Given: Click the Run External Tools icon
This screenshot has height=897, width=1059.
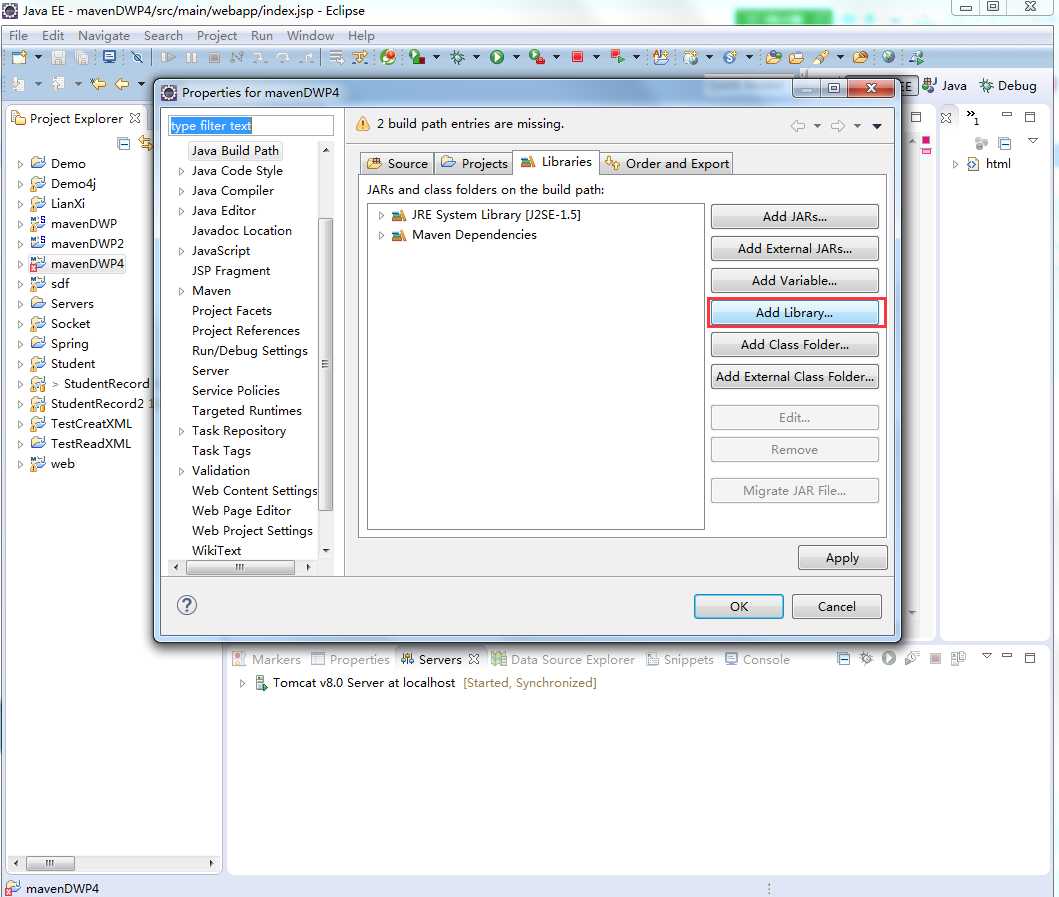Looking at the screenshot, I should pyautogui.click(x=537, y=57).
